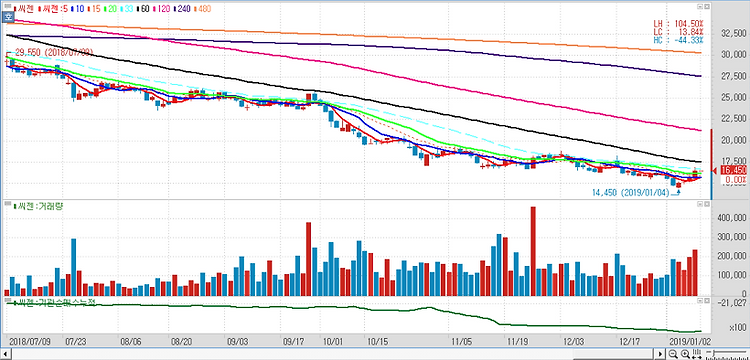The image size is (750, 360).
Task: Click the green 20 moving average legend
Action: tap(110, 8)
